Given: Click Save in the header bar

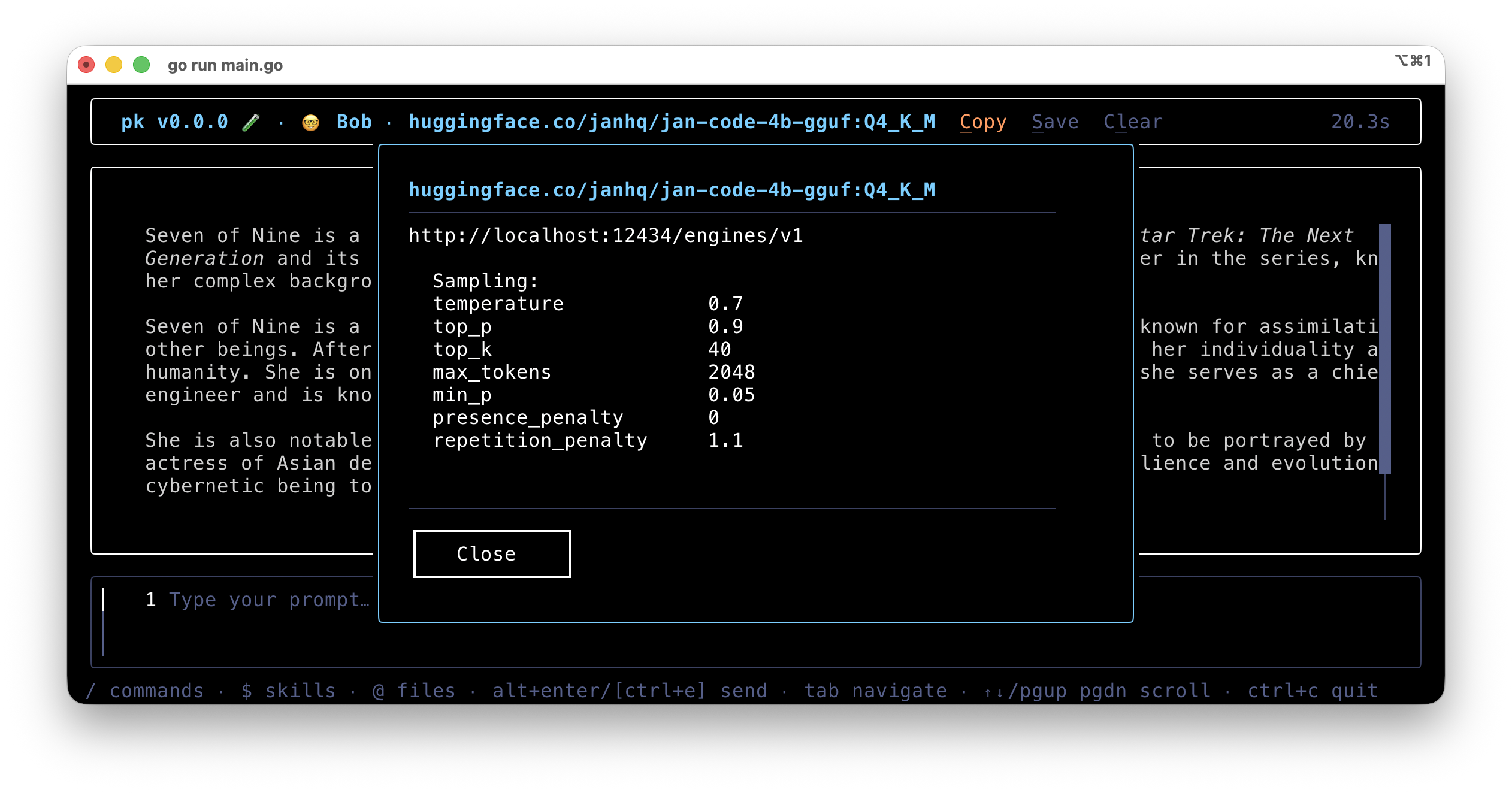Looking at the screenshot, I should 1055,122.
